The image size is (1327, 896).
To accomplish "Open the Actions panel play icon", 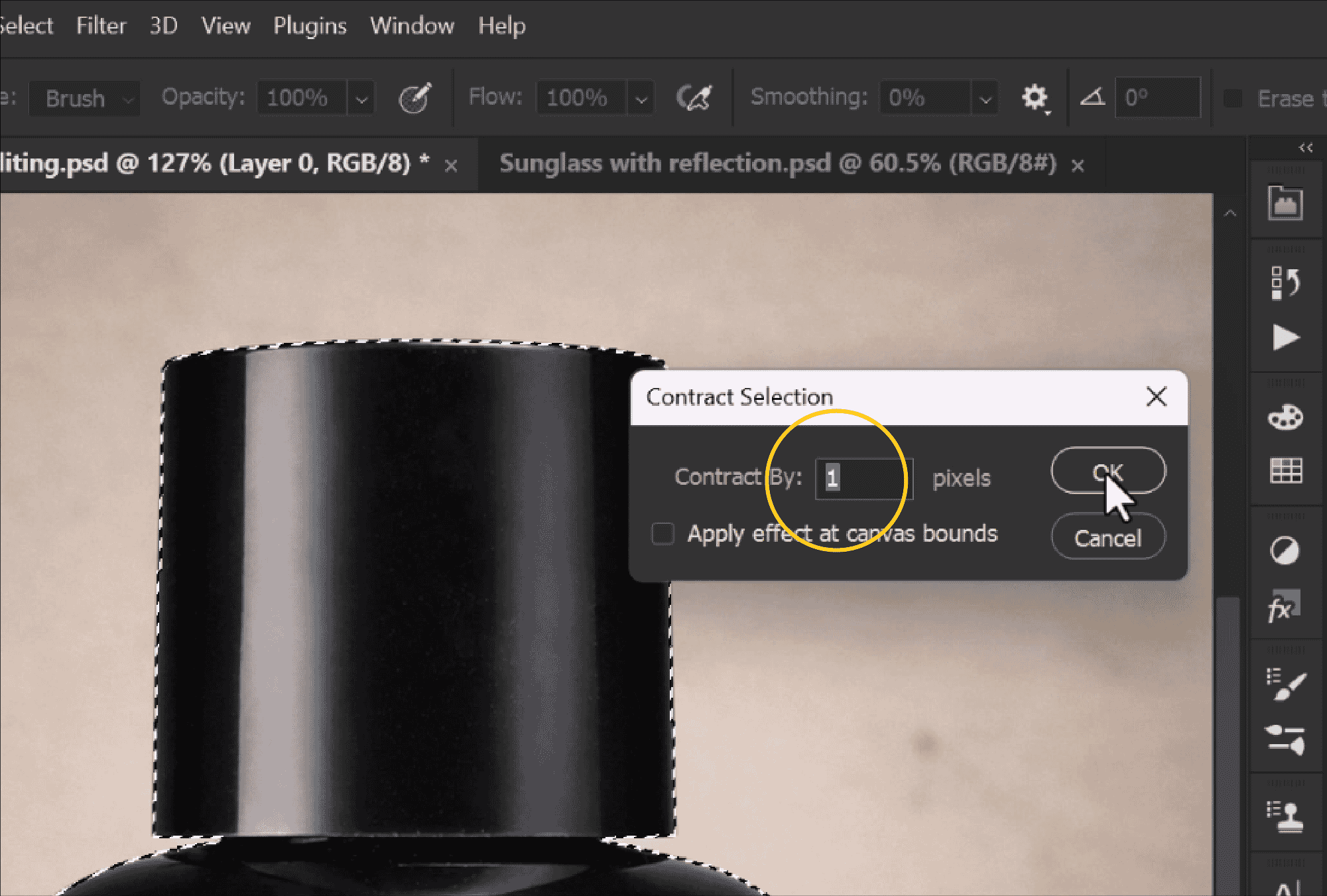I will pyautogui.click(x=1286, y=338).
